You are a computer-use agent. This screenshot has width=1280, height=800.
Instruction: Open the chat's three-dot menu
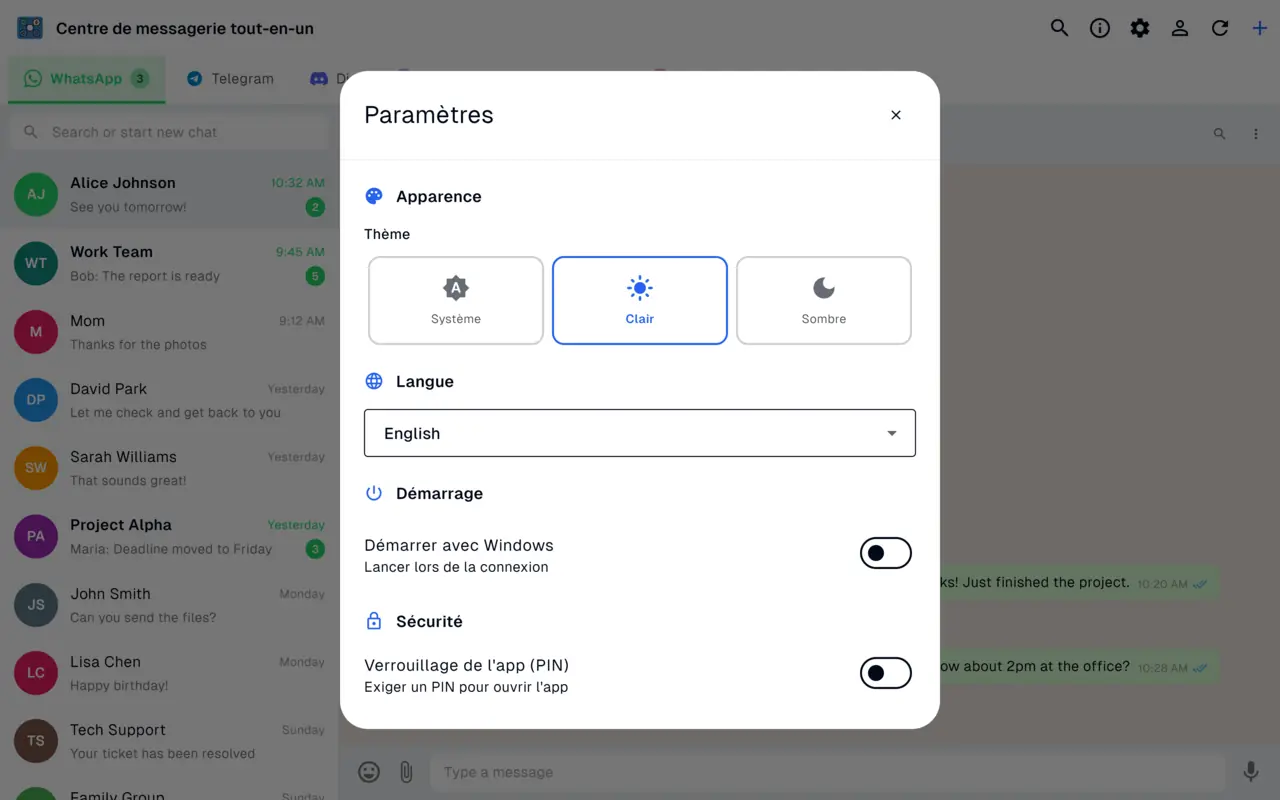pos(1256,134)
